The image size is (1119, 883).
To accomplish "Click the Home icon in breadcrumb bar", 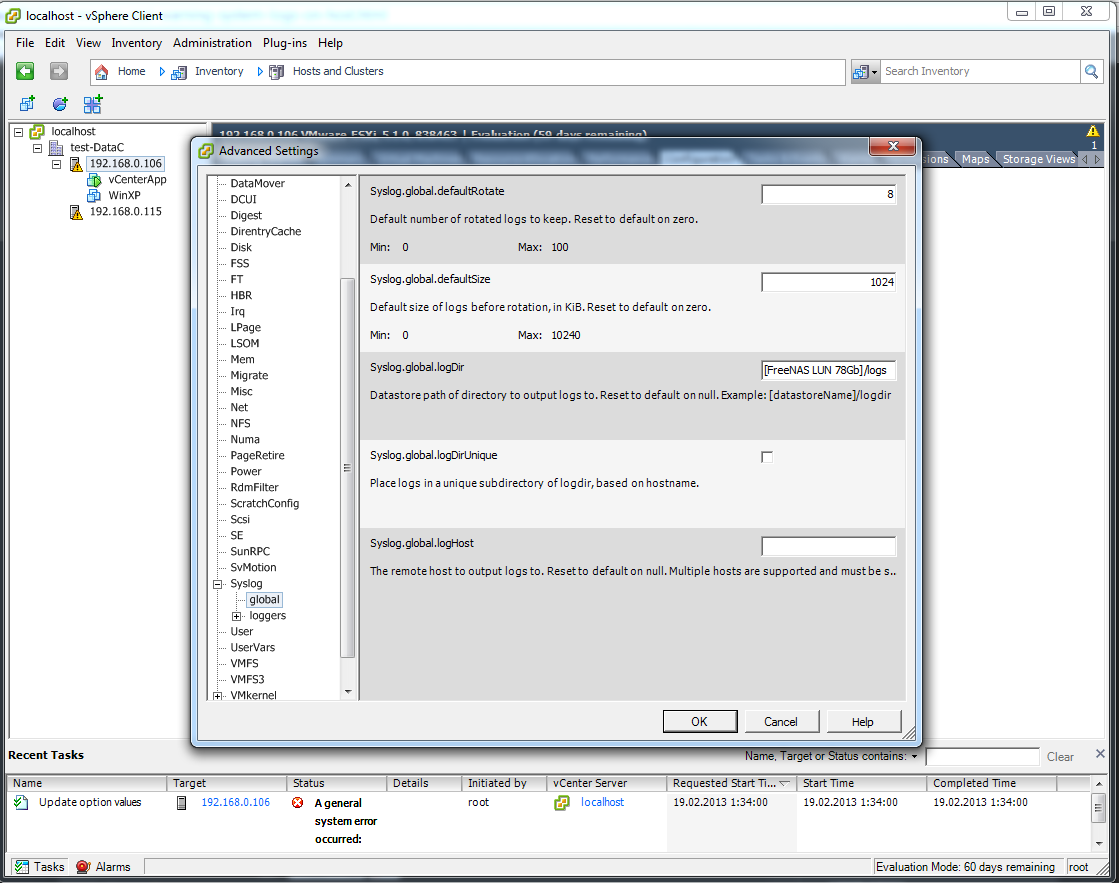I will tap(101, 71).
